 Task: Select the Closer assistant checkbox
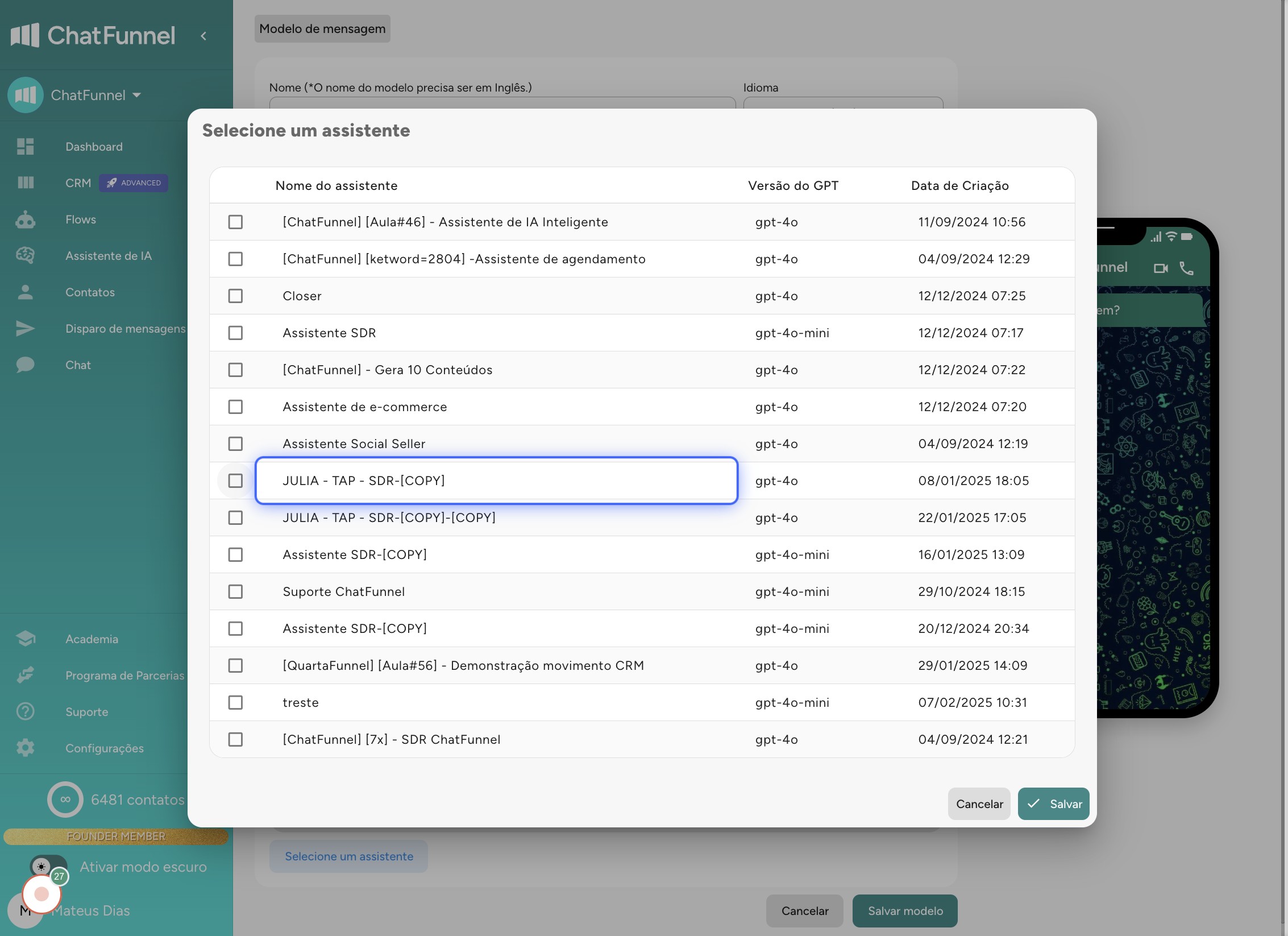tap(235, 296)
